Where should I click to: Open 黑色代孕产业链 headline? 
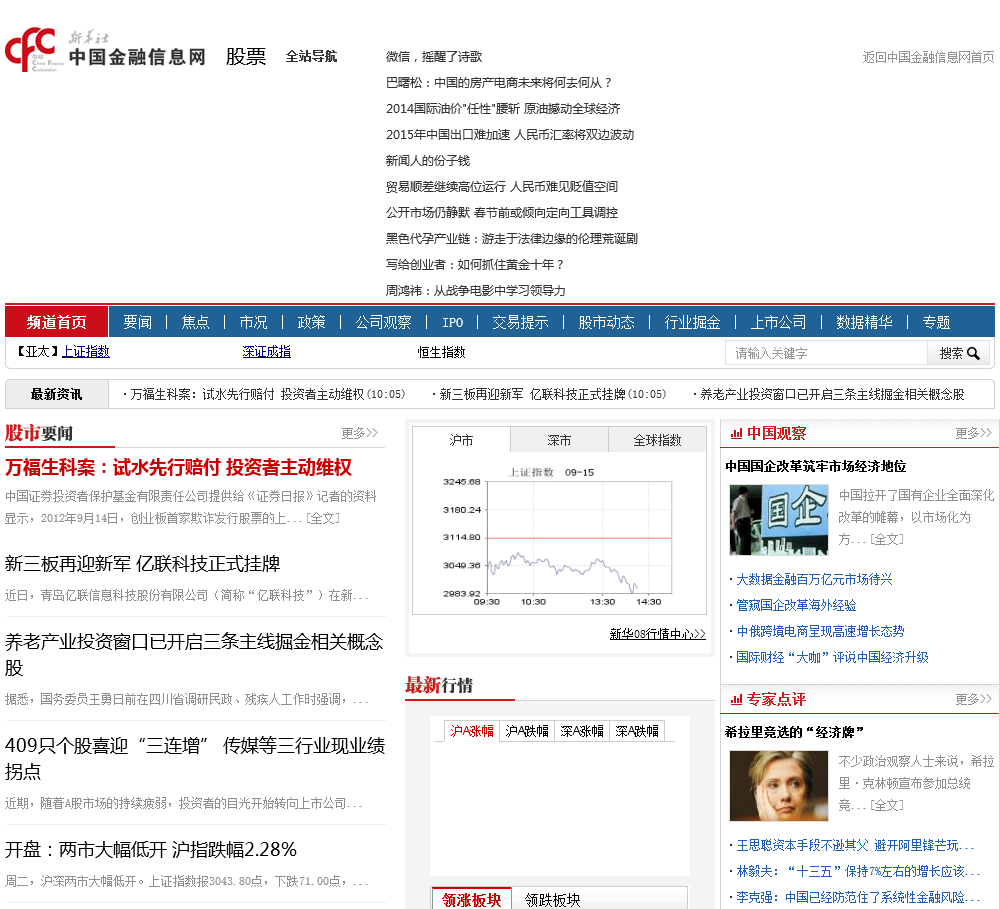(511, 239)
